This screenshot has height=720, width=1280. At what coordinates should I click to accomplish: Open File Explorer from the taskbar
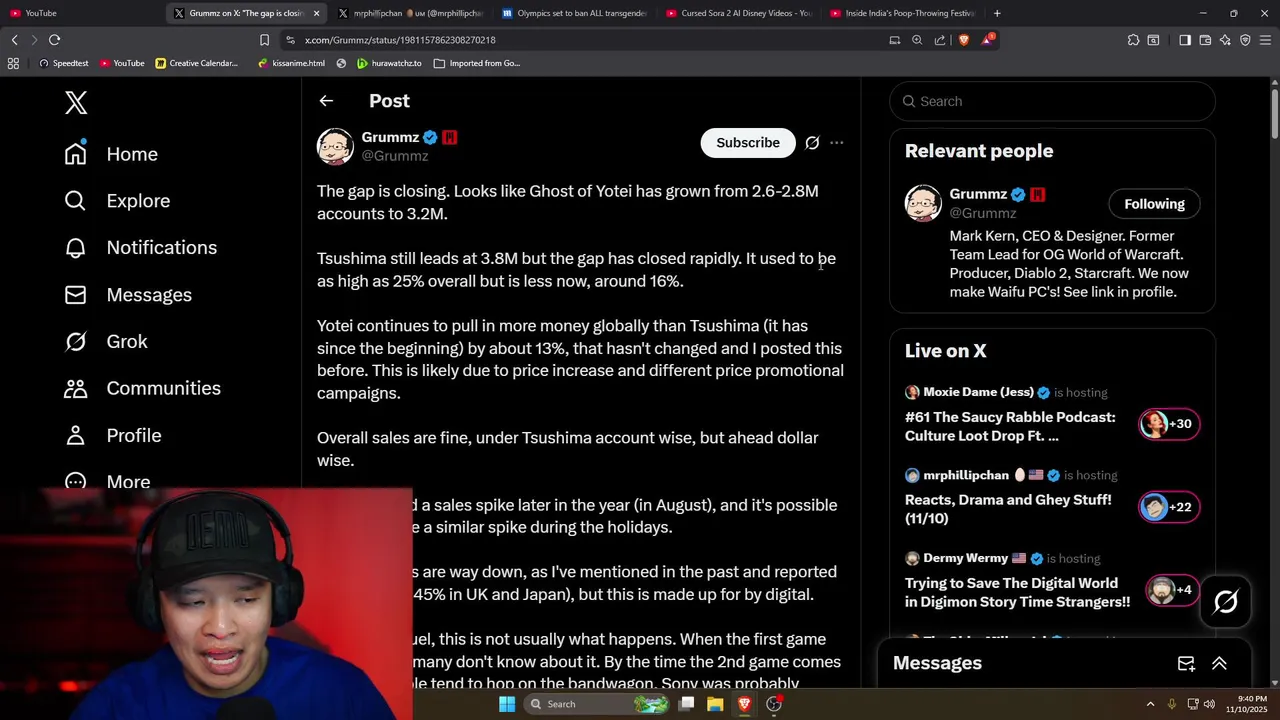pyautogui.click(x=715, y=704)
